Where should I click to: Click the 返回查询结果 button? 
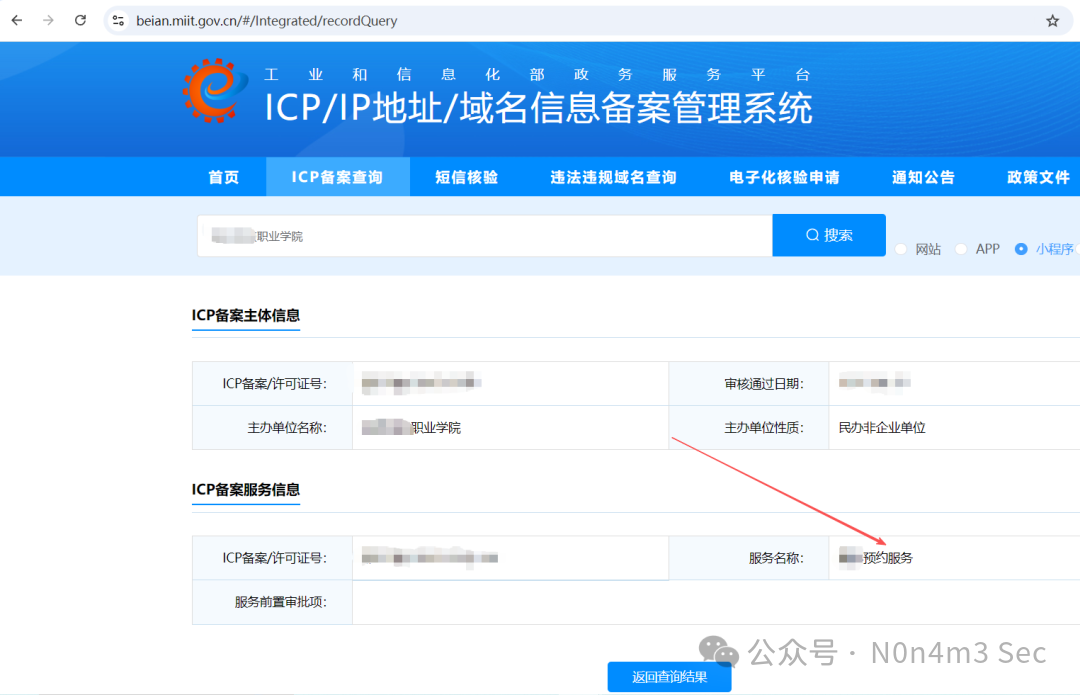(669, 677)
